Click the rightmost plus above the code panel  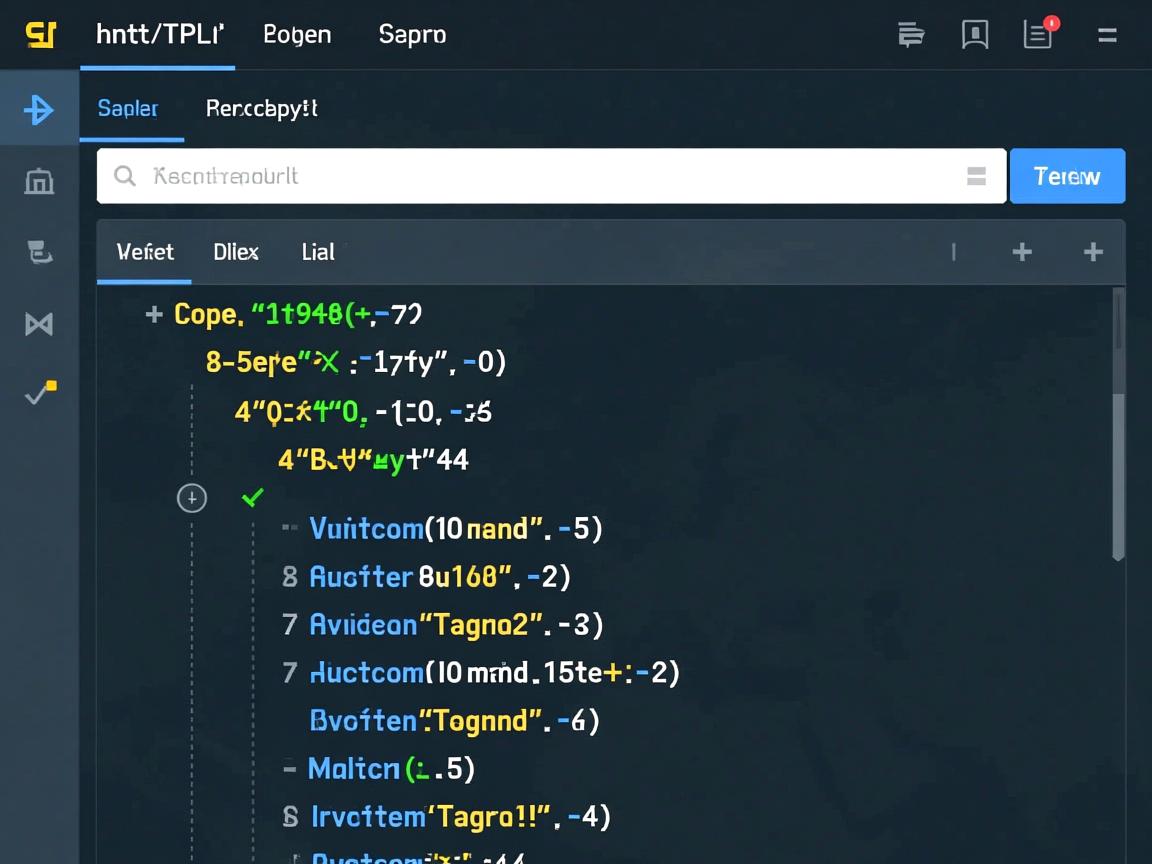pos(1092,252)
